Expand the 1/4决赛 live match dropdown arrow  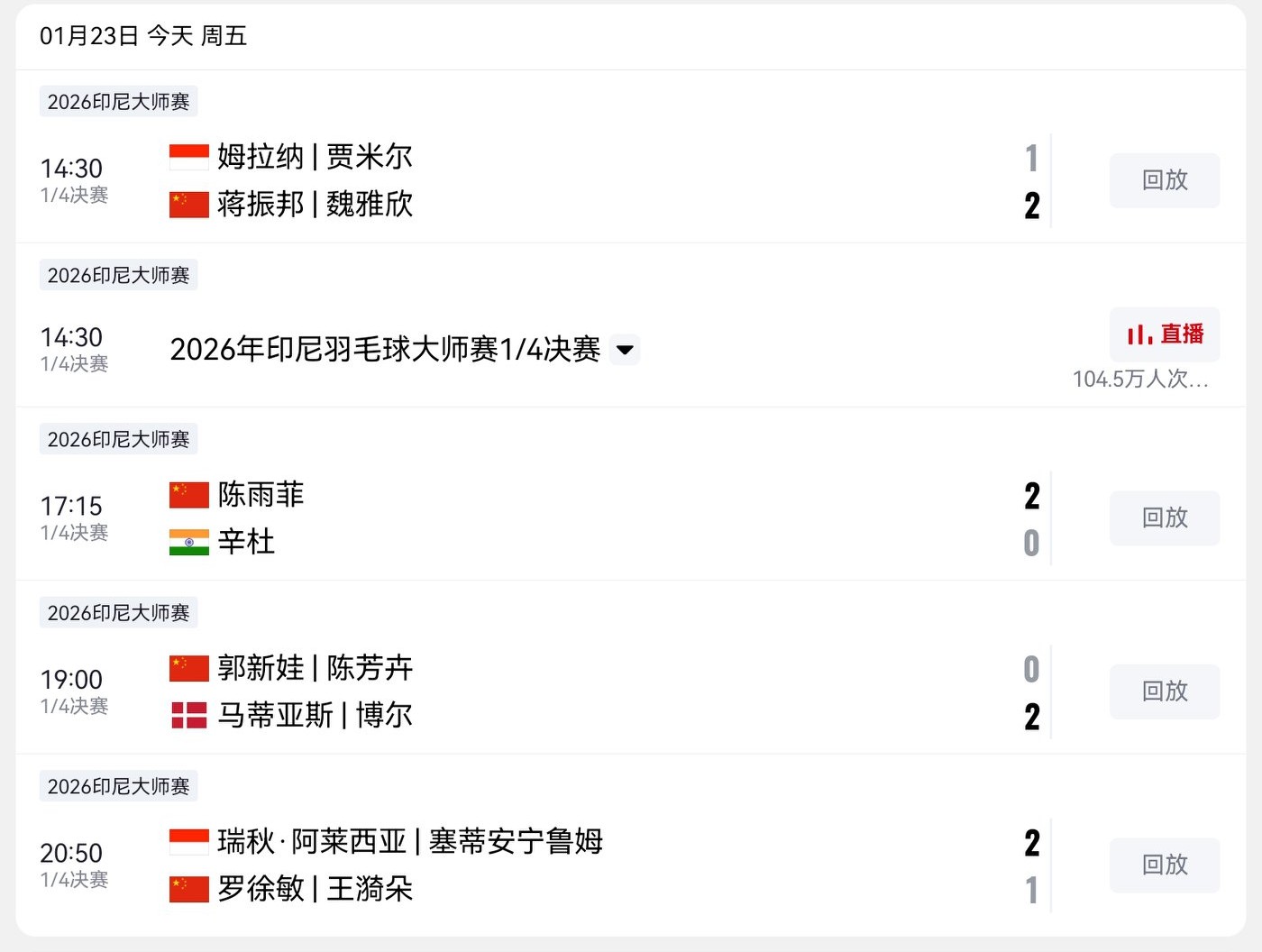point(625,350)
